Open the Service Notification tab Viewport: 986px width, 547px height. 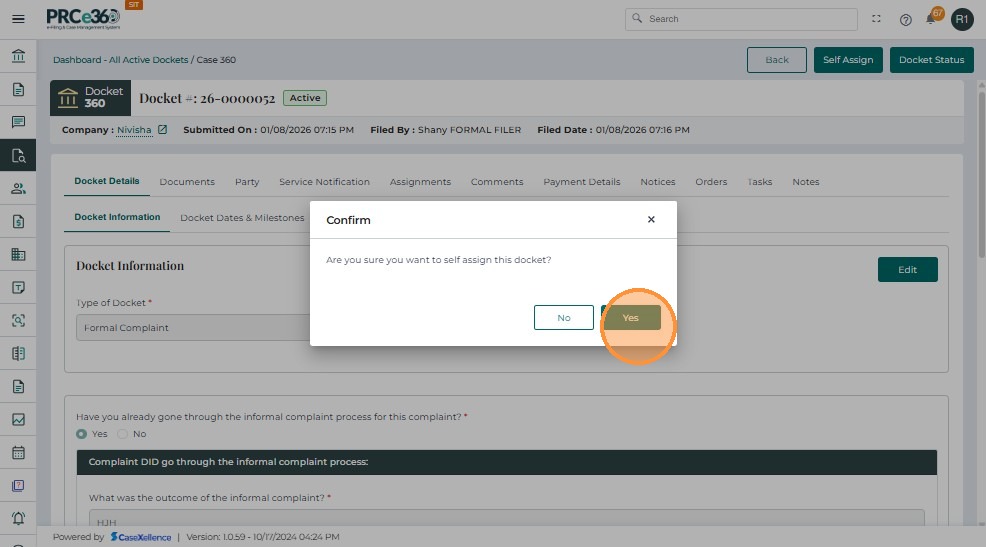pyautogui.click(x=324, y=182)
